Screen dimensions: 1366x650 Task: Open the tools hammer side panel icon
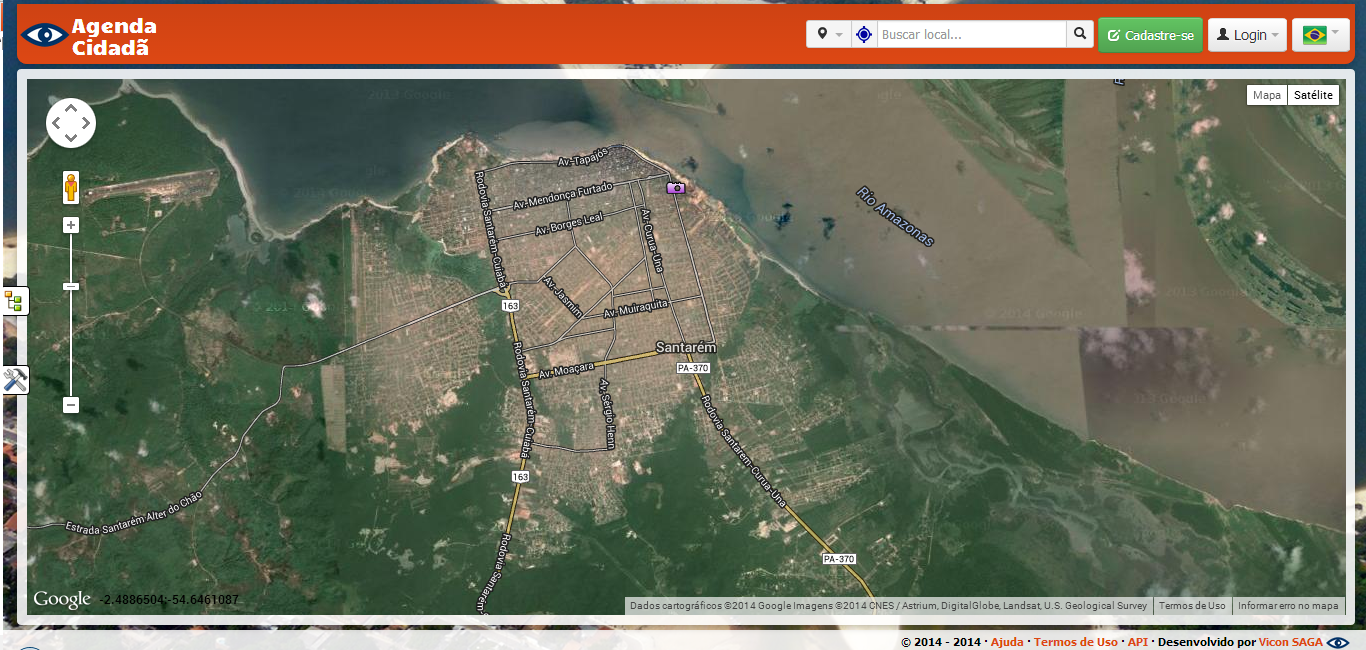click(15, 380)
